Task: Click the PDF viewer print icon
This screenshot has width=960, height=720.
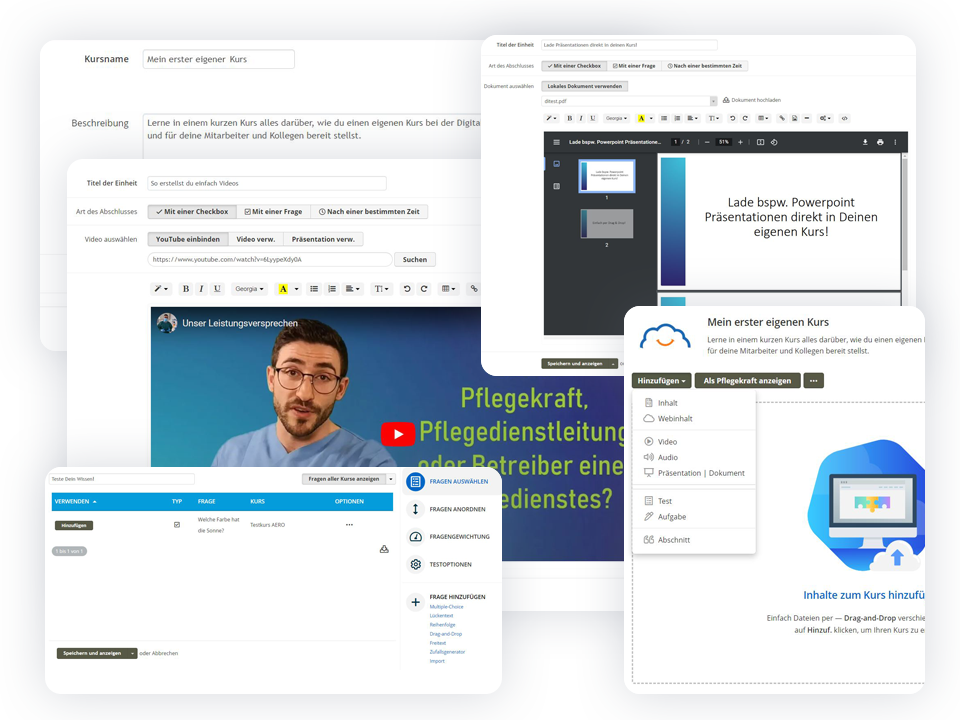Action: (x=880, y=142)
